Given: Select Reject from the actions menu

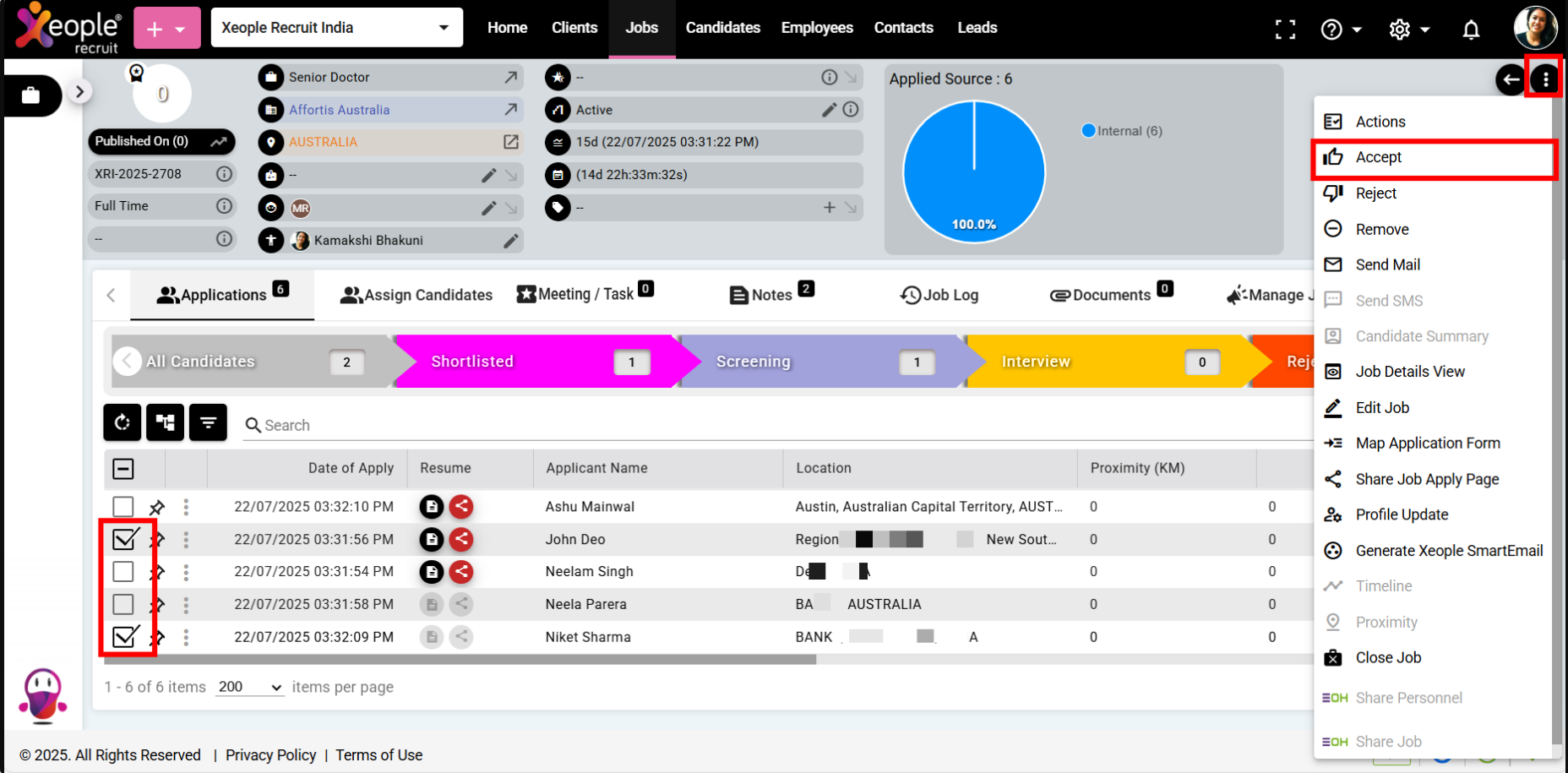Looking at the screenshot, I should (x=1434, y=193).
